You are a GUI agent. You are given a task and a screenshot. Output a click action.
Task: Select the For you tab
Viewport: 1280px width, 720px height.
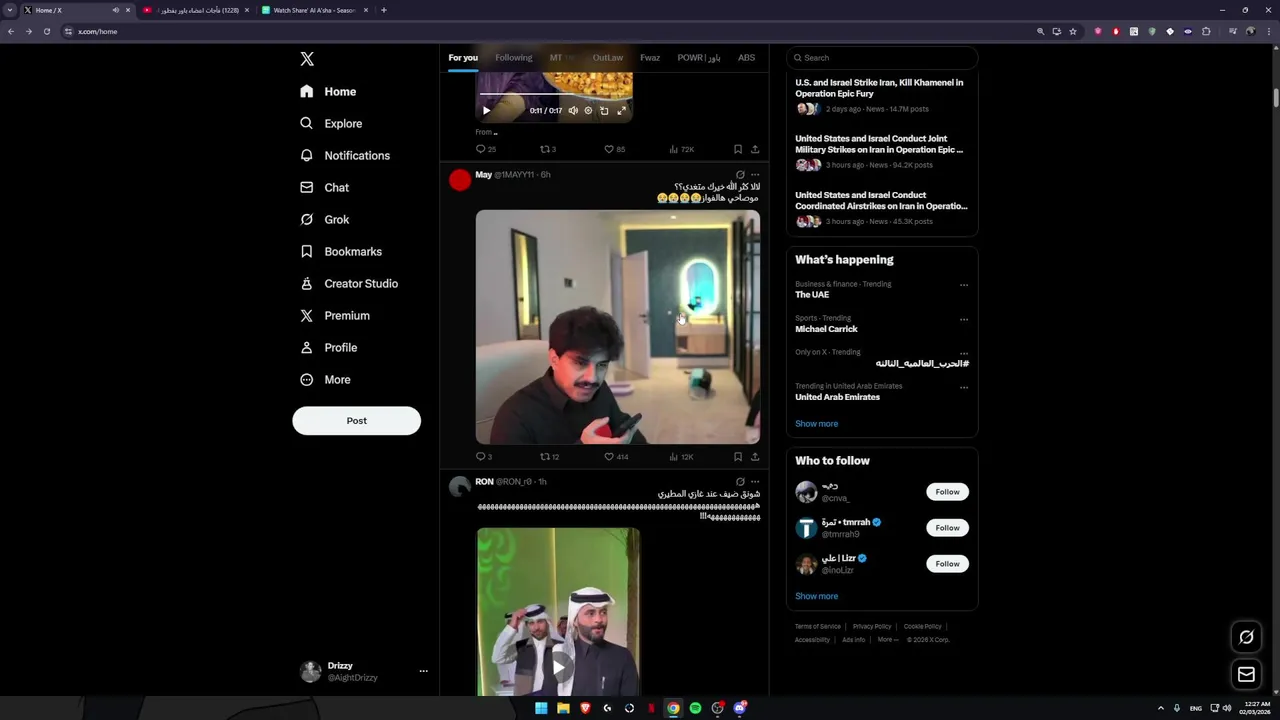coord(463,57)
